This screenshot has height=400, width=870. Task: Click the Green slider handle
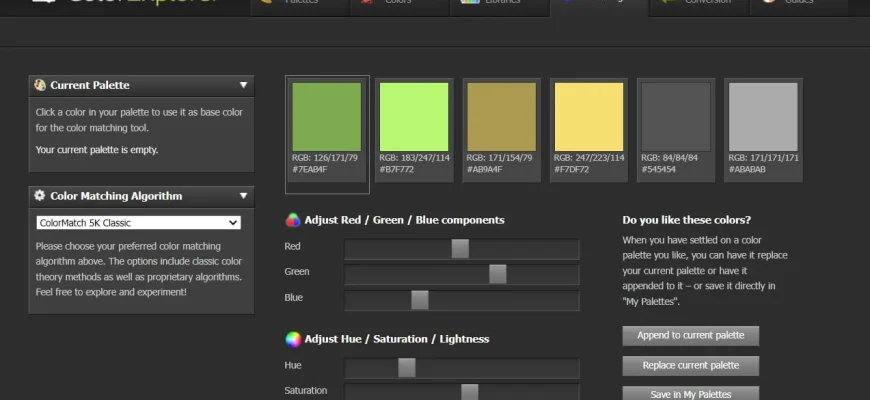(497, 274)
